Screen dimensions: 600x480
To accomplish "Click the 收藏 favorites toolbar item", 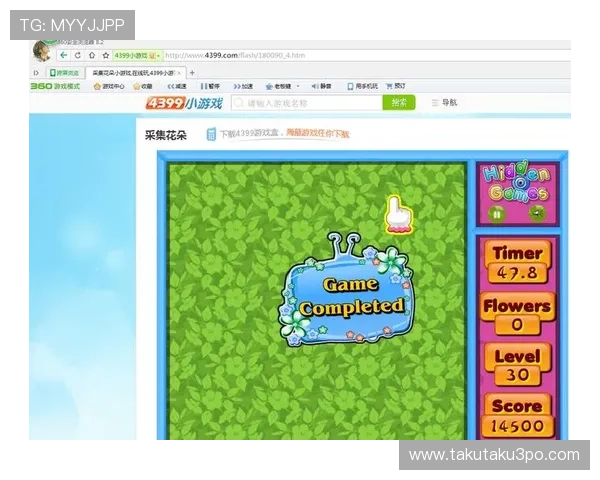I will tap(142, 87).
